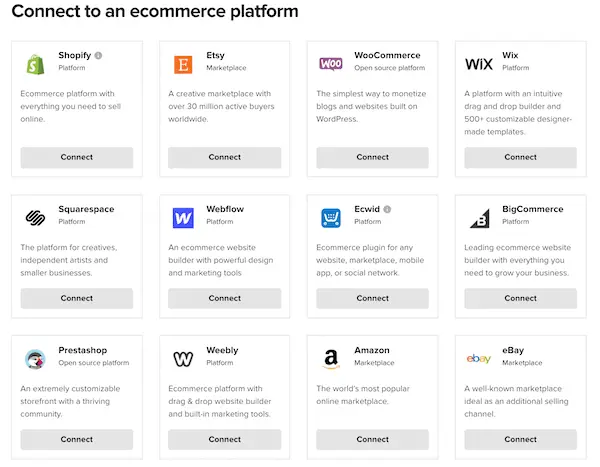Click 'Marketplace' label under Amazon

374,363
